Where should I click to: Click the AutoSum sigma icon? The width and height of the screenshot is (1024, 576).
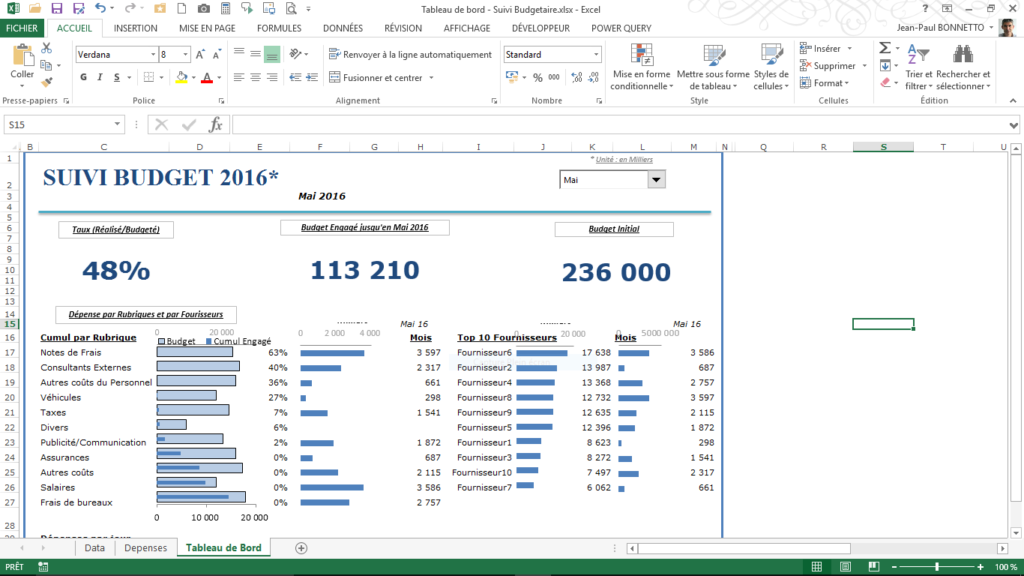coord(884,48)
